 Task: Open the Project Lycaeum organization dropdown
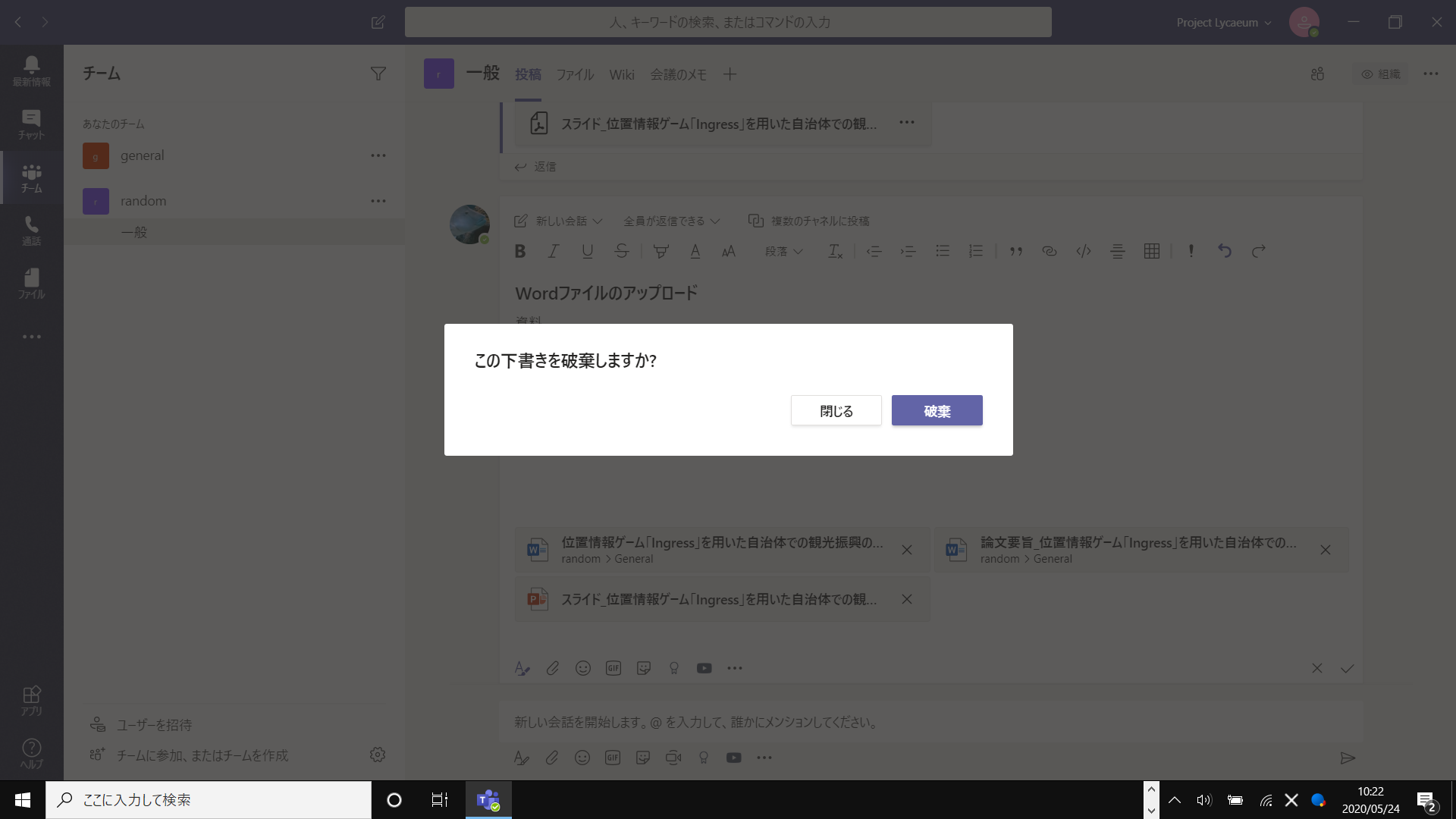point(1222,22)
